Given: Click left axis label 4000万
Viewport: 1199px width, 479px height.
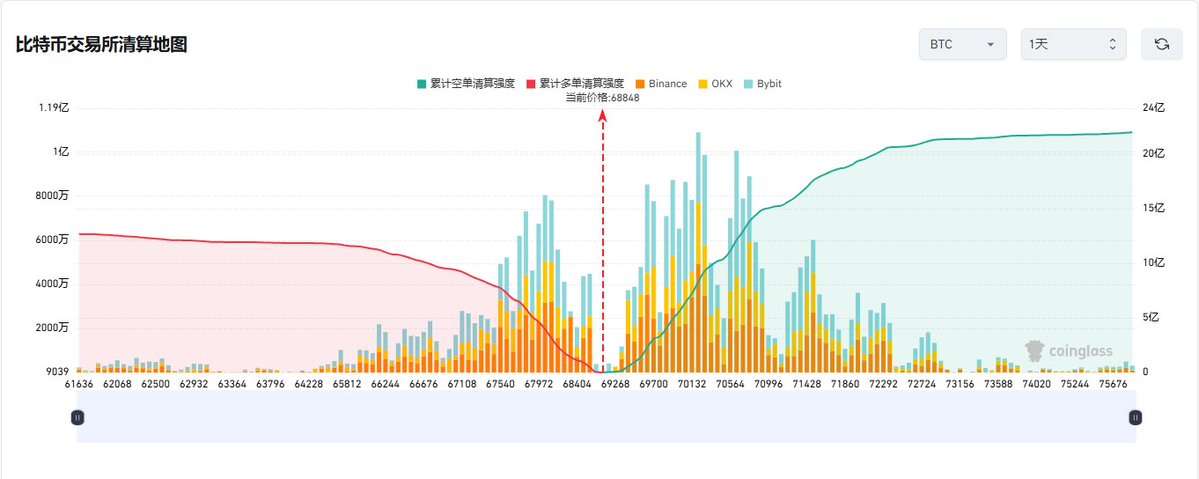Looking at the screenshot, I should [x=53, y=284].
